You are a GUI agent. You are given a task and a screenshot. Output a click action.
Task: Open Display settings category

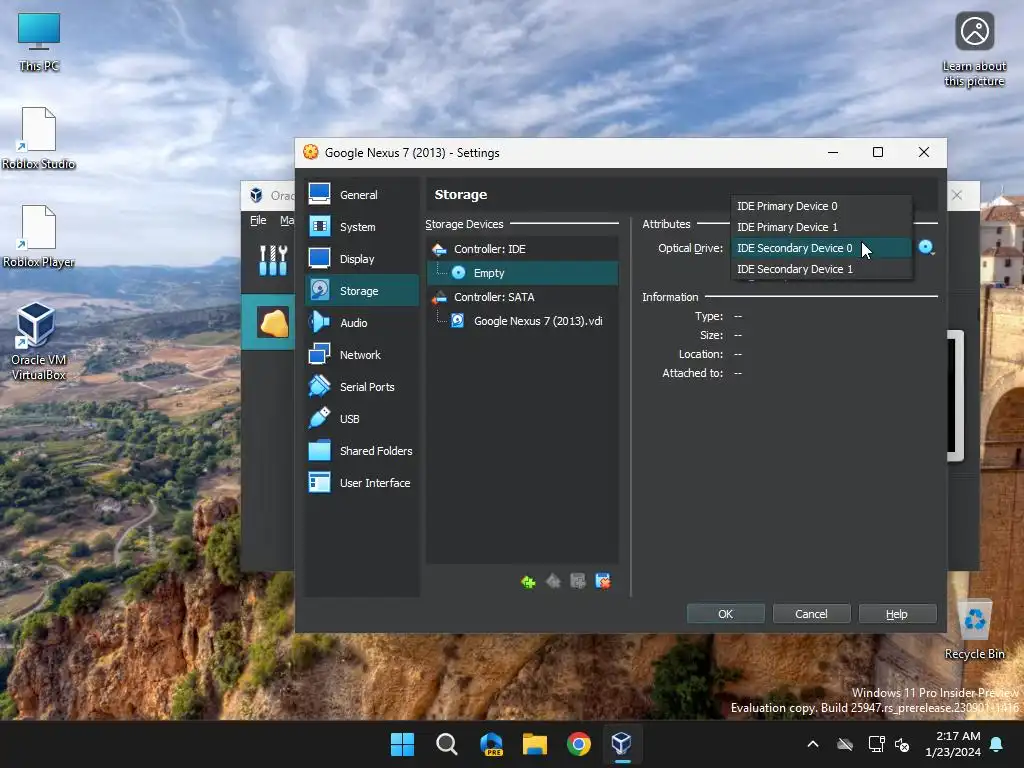(x=361, y=259)
